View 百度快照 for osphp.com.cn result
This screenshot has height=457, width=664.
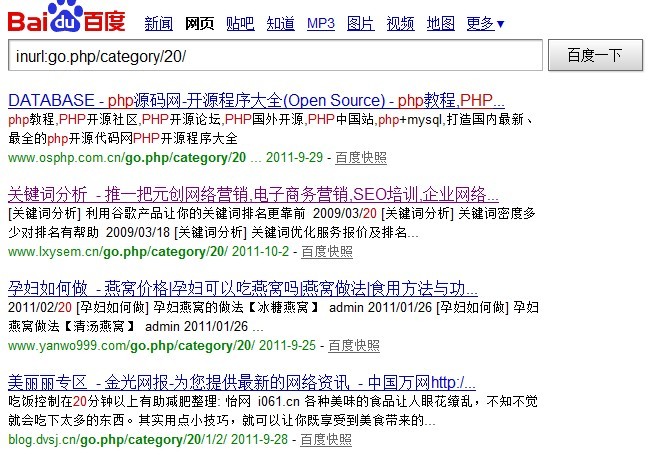[361, 158]
